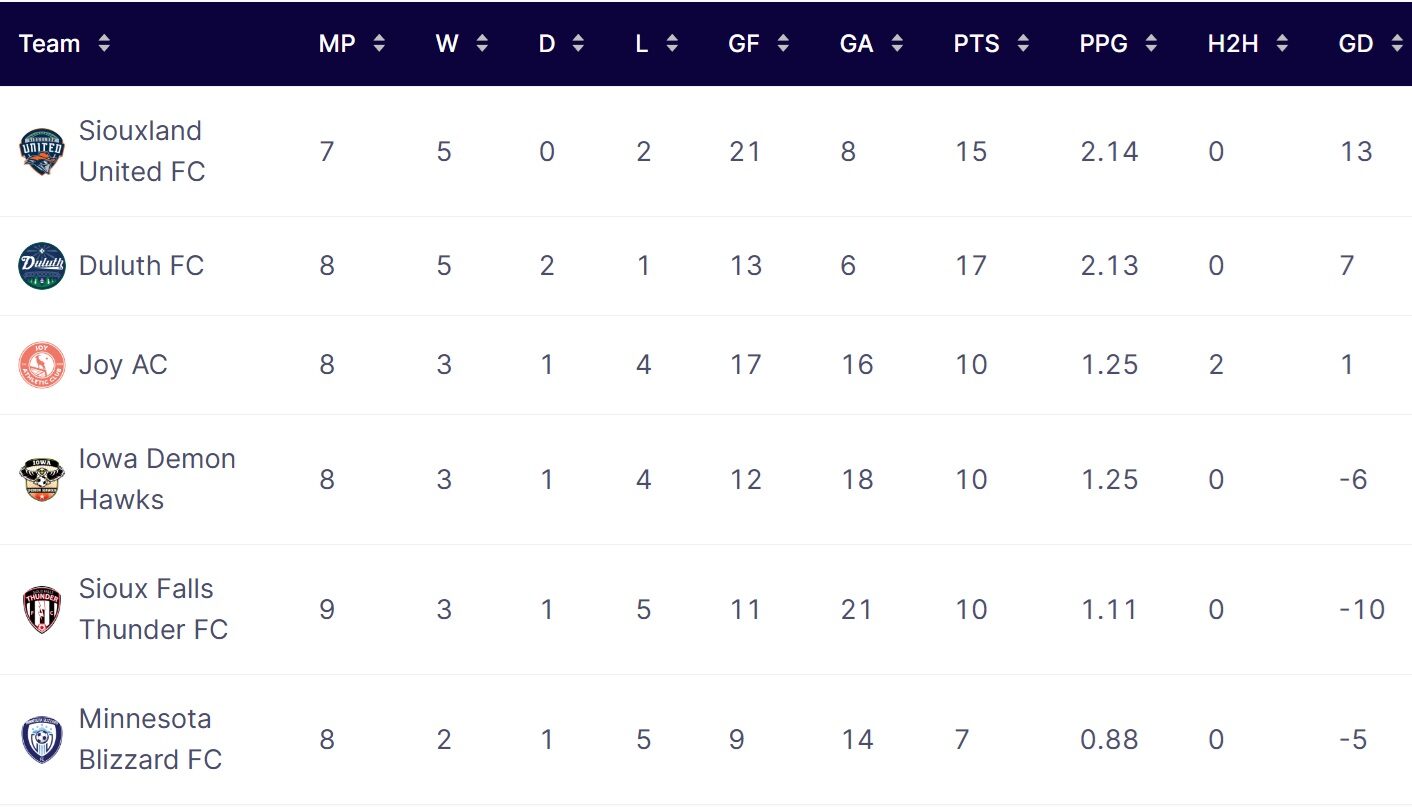Sort table by the Team column arrows
The image size is (1412, 807).
click(x=104, y=44)
